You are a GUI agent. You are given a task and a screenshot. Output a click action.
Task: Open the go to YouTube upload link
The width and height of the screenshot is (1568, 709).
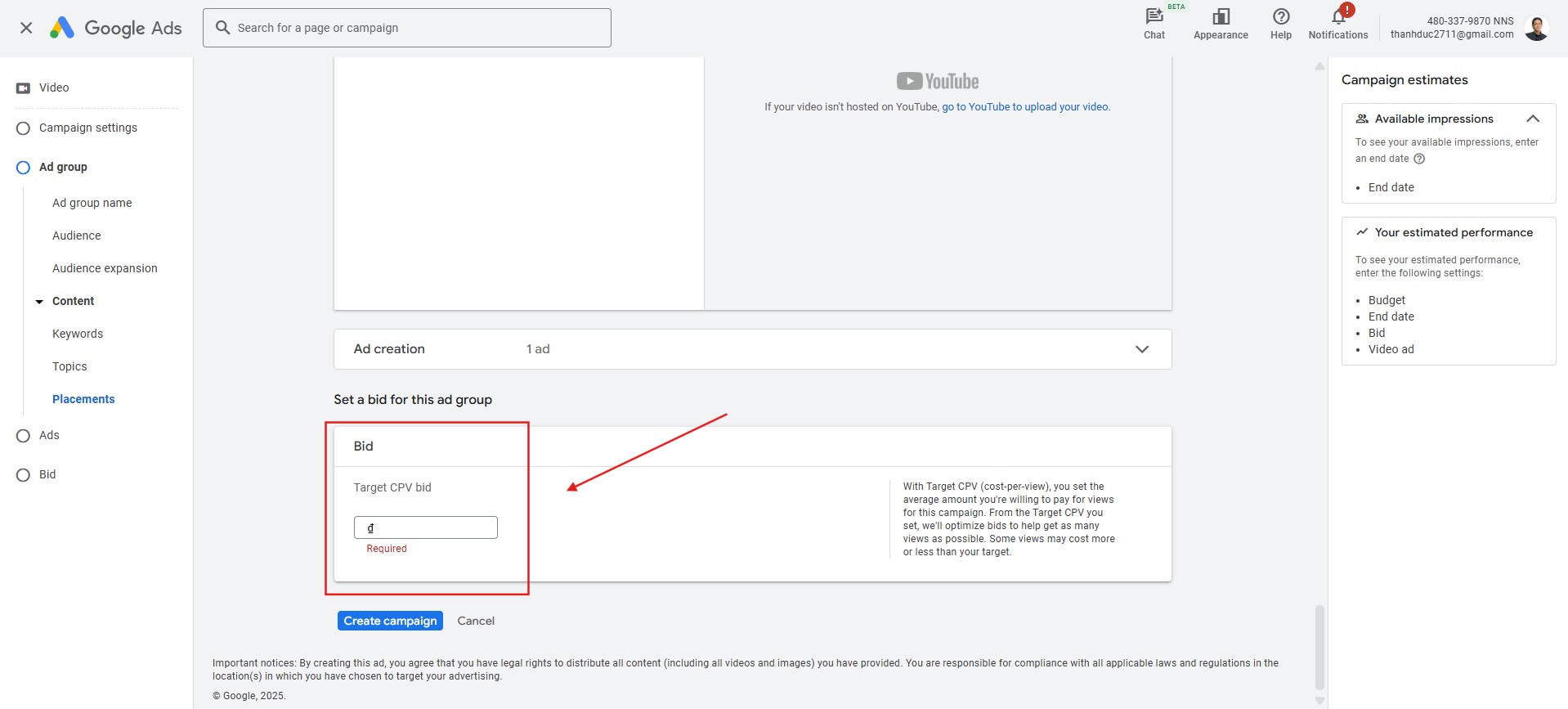click(1025, 107)
